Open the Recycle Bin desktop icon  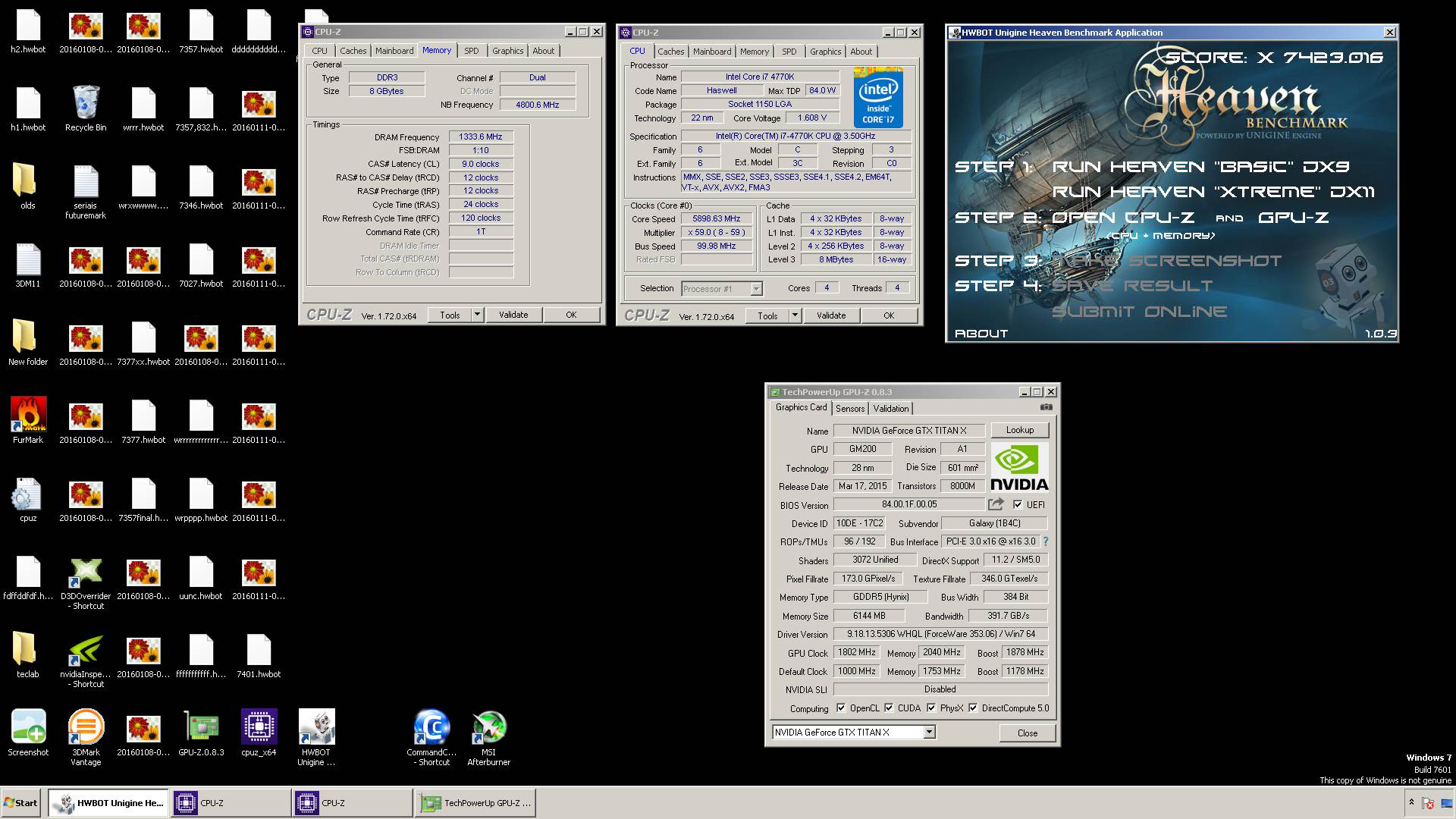click(86, 108)
